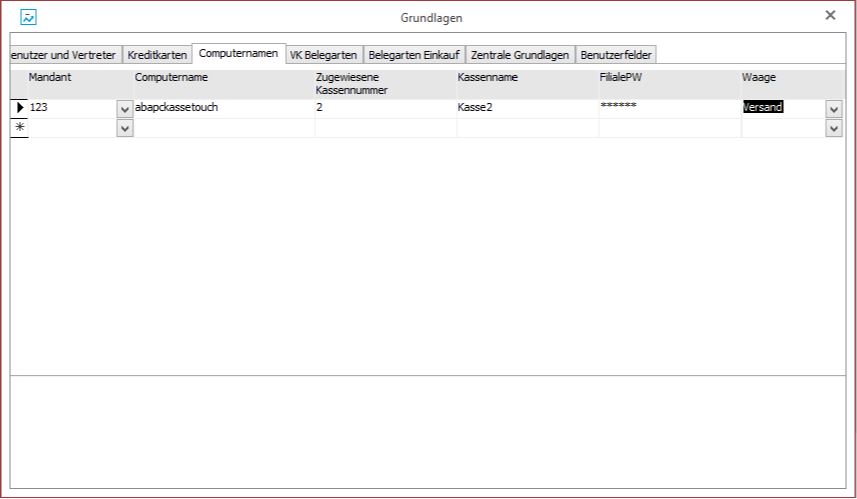857x499 pixels.
Task: Close the Grundlagen window
Action: coord(830,16)
